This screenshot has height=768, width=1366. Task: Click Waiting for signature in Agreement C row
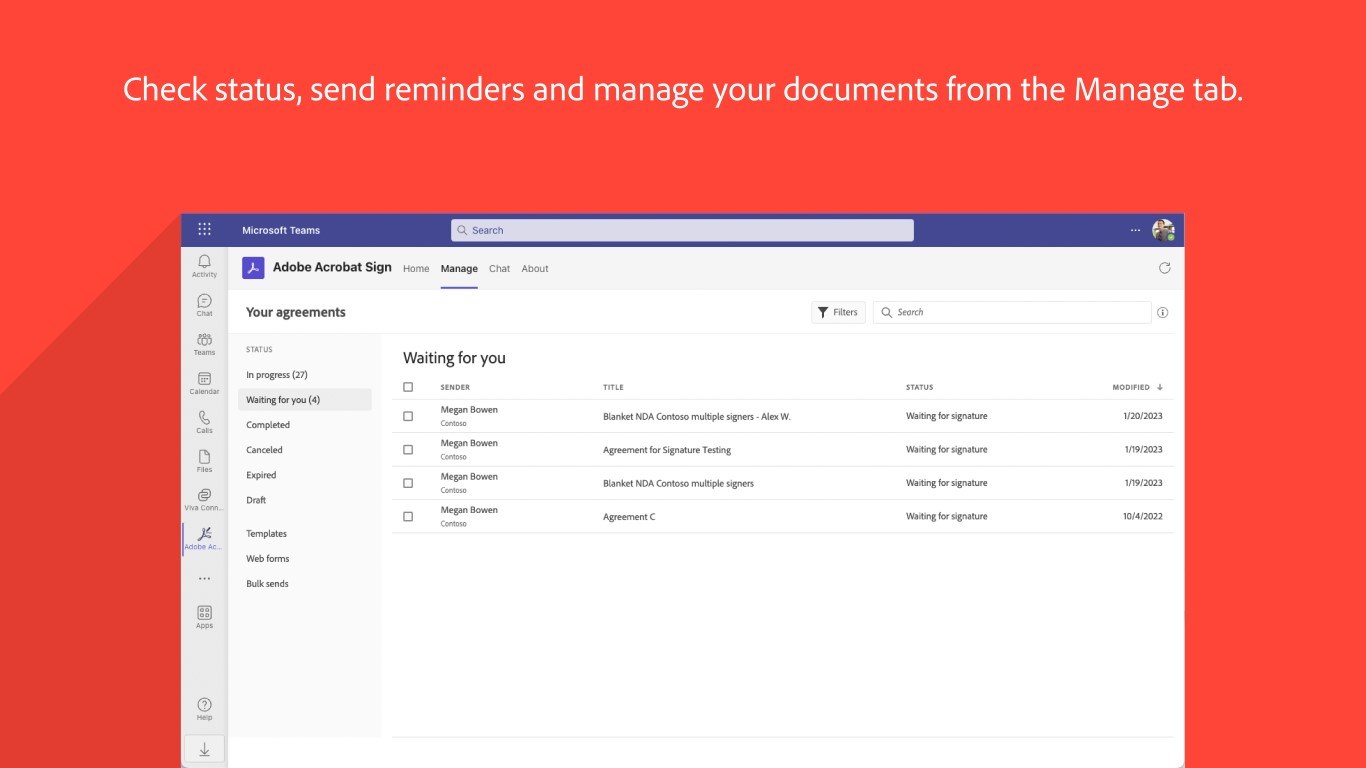click(x=947, y=517)
